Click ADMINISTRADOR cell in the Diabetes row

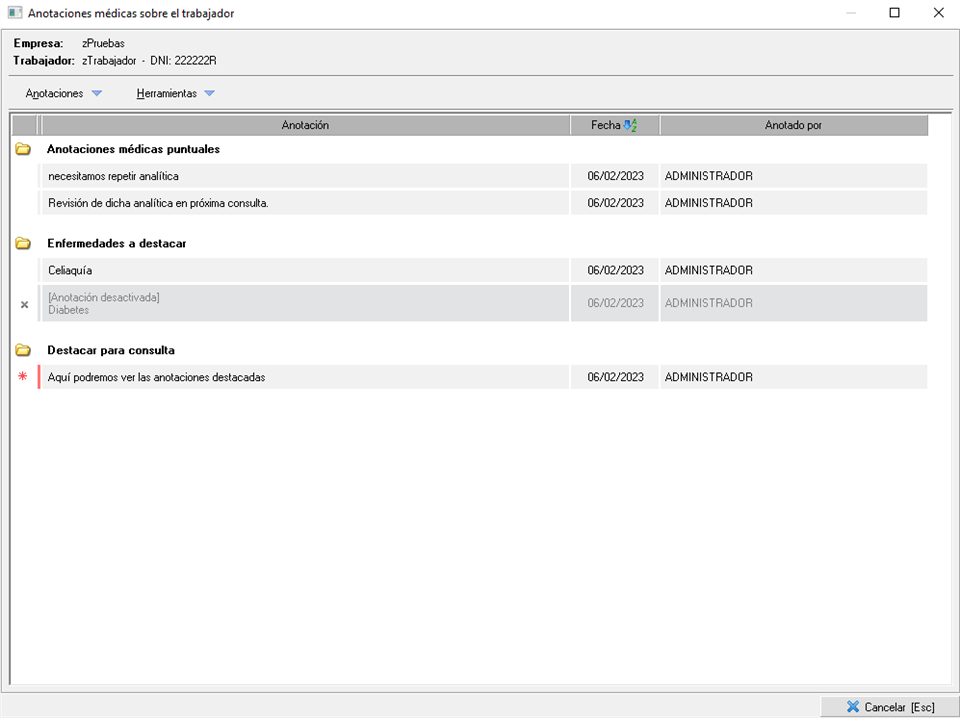(793, 303)
